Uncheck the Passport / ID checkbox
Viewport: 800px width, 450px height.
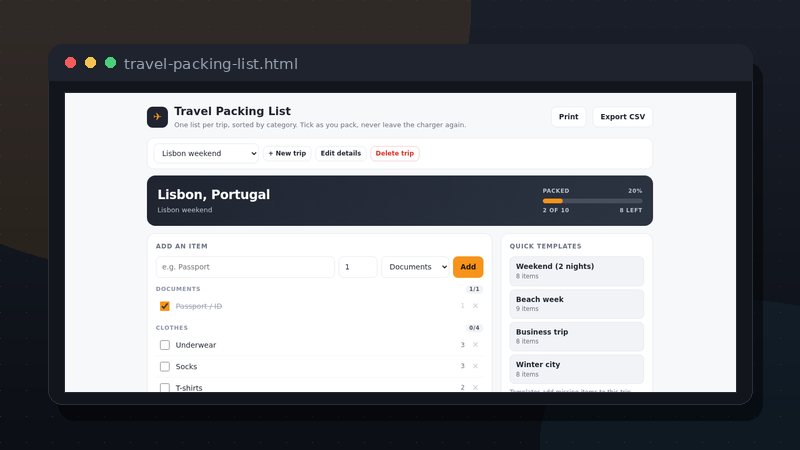point(164,306)
